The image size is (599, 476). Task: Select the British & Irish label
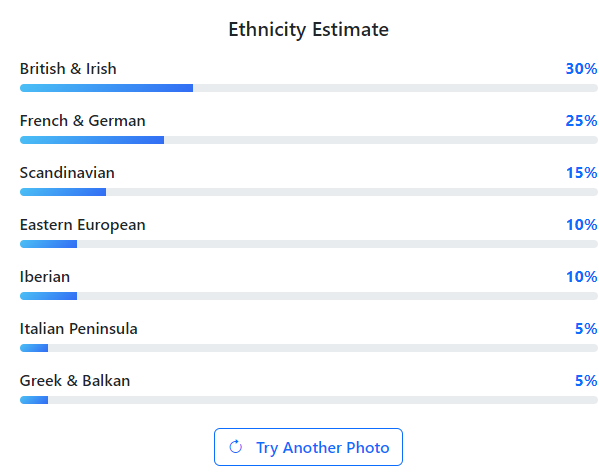point(68,69)
